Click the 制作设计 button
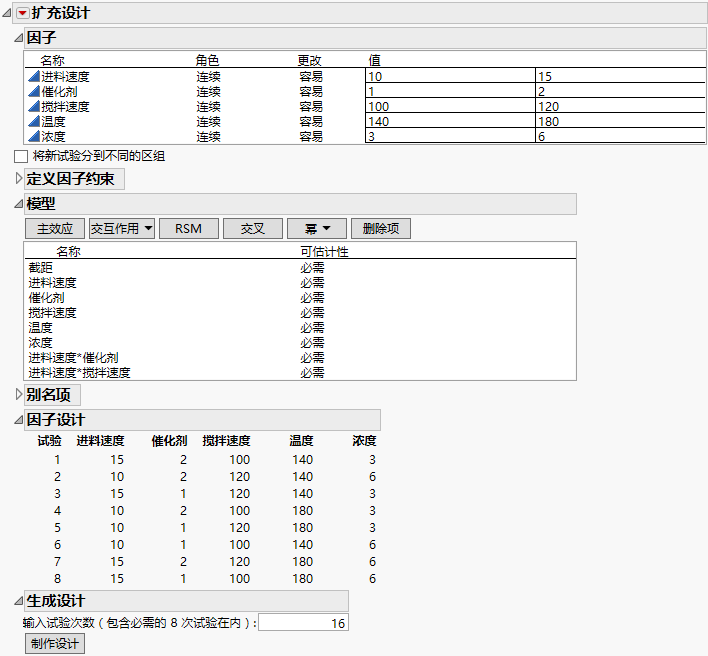Image resolution: width=708 pixels, height=656 pixels. coord(55,643)
